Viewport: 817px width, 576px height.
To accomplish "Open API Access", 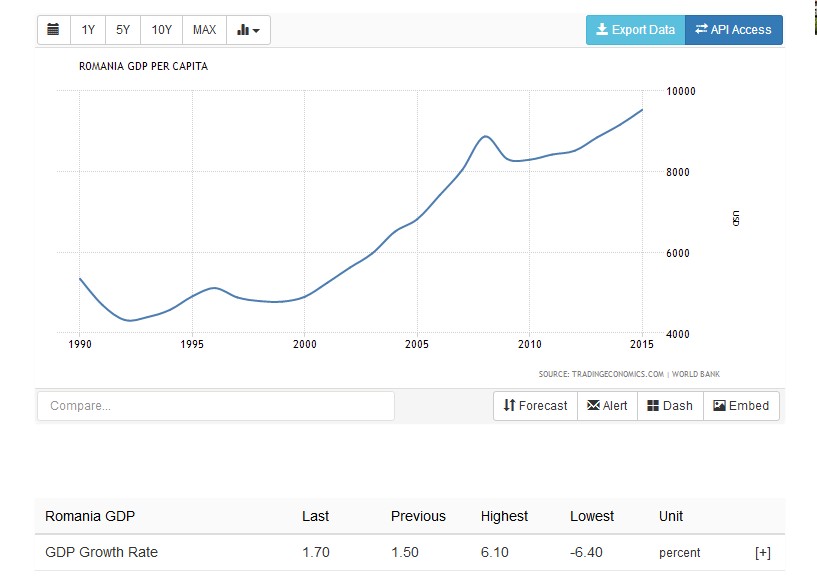I will (x=733, y=30).
